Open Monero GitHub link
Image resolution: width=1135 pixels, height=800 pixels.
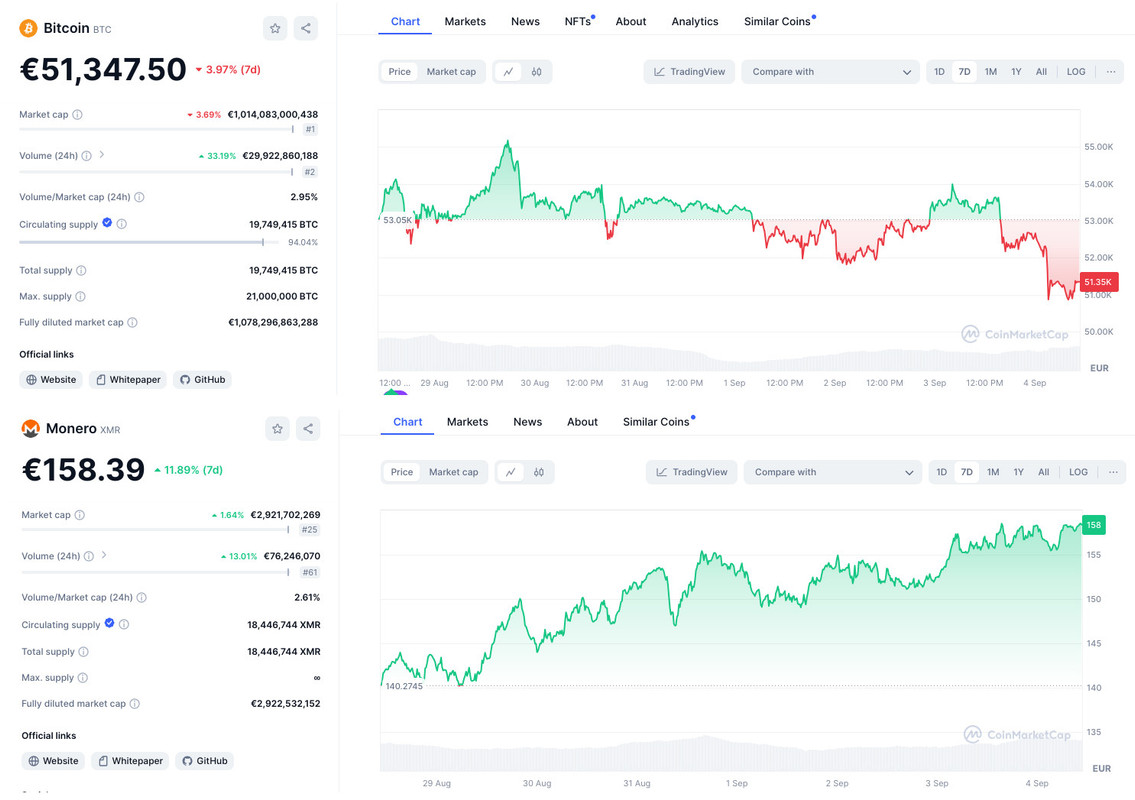coord(204,761)
